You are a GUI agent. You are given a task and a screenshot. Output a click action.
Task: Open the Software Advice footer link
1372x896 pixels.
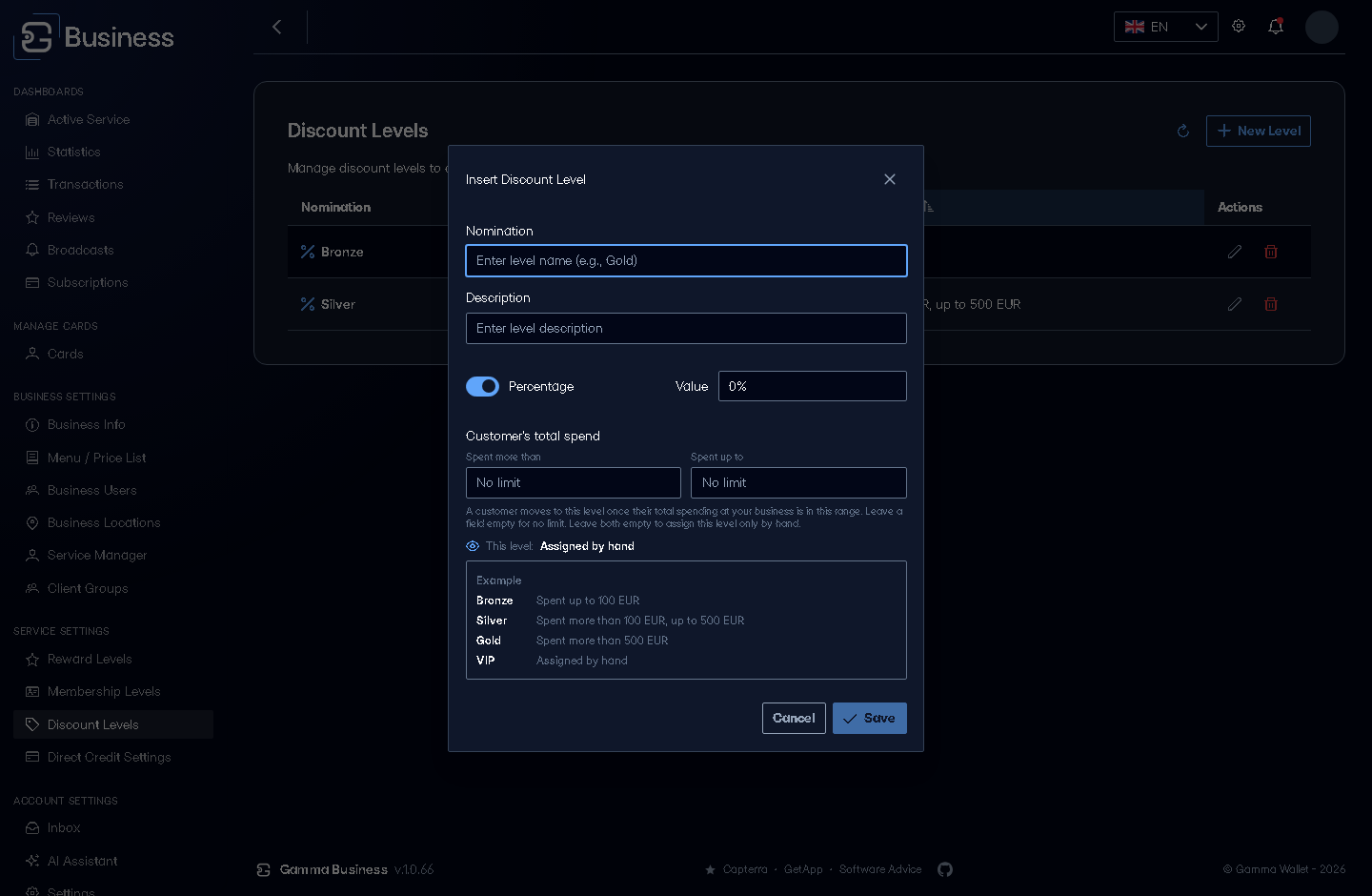tap(880, 869)
